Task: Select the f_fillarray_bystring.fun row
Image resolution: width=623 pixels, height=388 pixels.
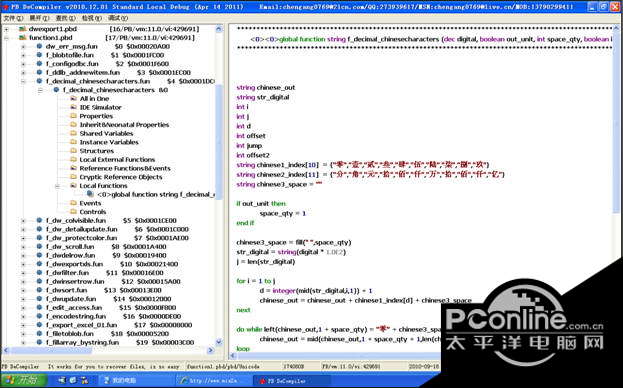Action: 120,342
